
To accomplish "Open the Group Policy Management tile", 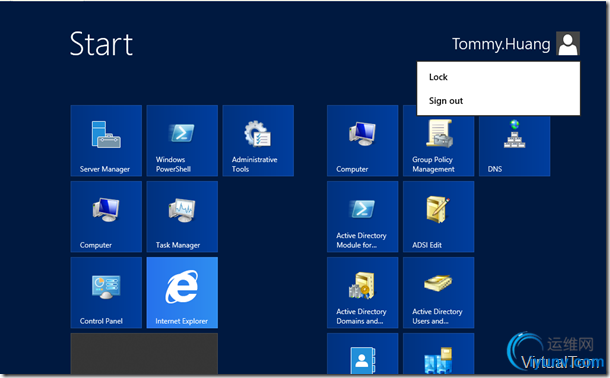I will [x=438, y=146].
